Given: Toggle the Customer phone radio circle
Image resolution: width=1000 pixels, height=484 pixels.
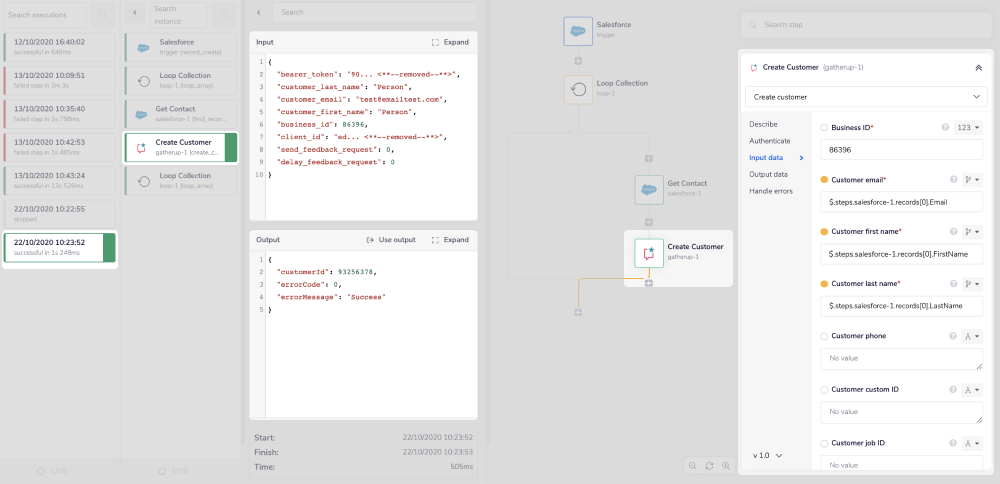Looking at the screenshot, I should click(824, 336).
